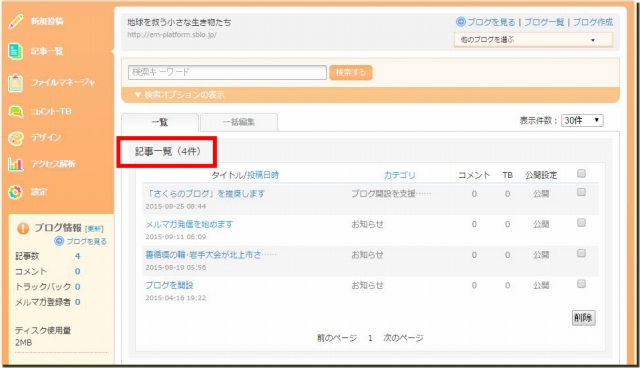Open the 他のブログを選ぶ dropdown

click(533, 40)
